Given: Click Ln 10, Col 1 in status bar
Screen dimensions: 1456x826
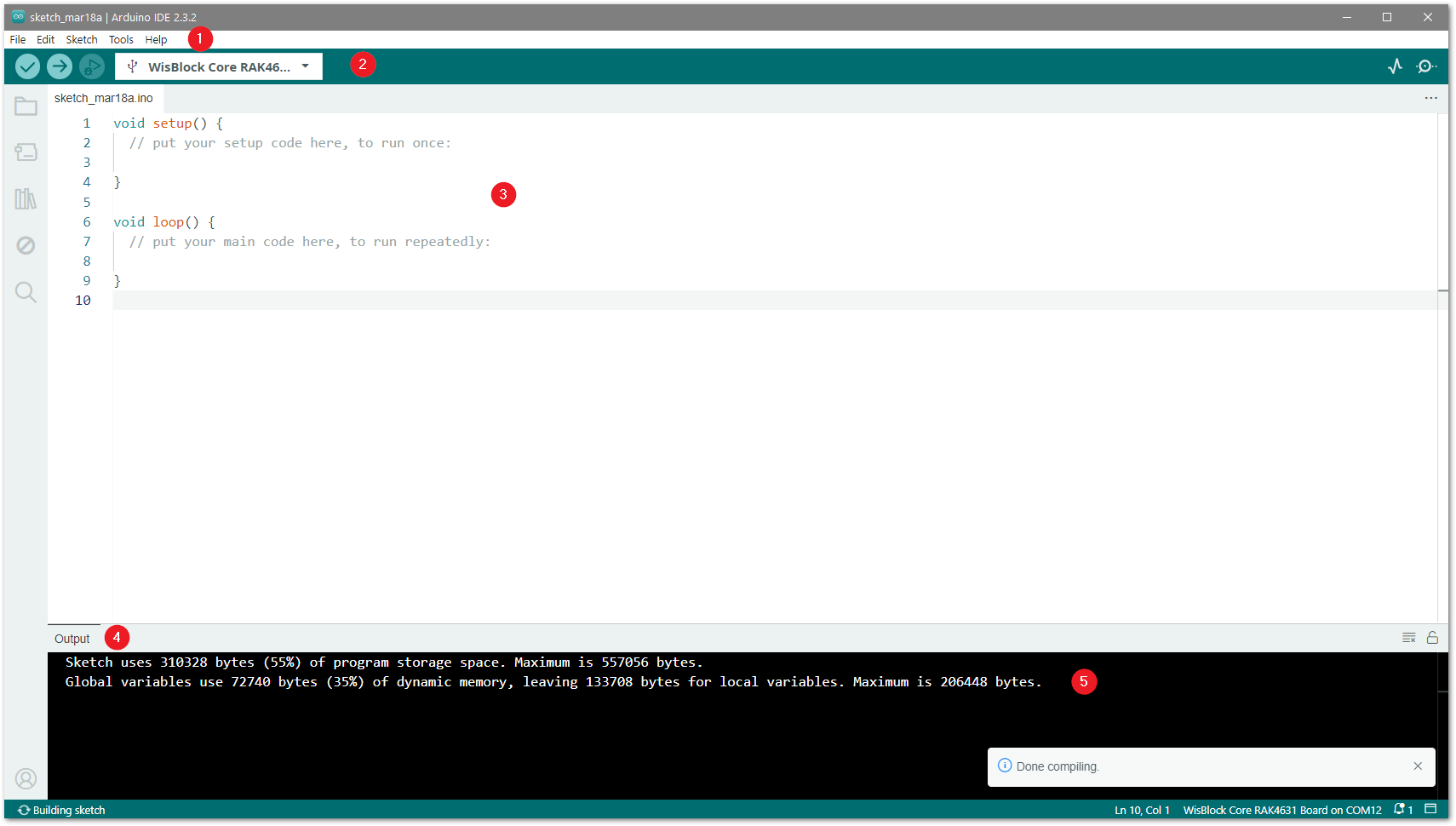Looking at the screenshot, I should 1142,810.
